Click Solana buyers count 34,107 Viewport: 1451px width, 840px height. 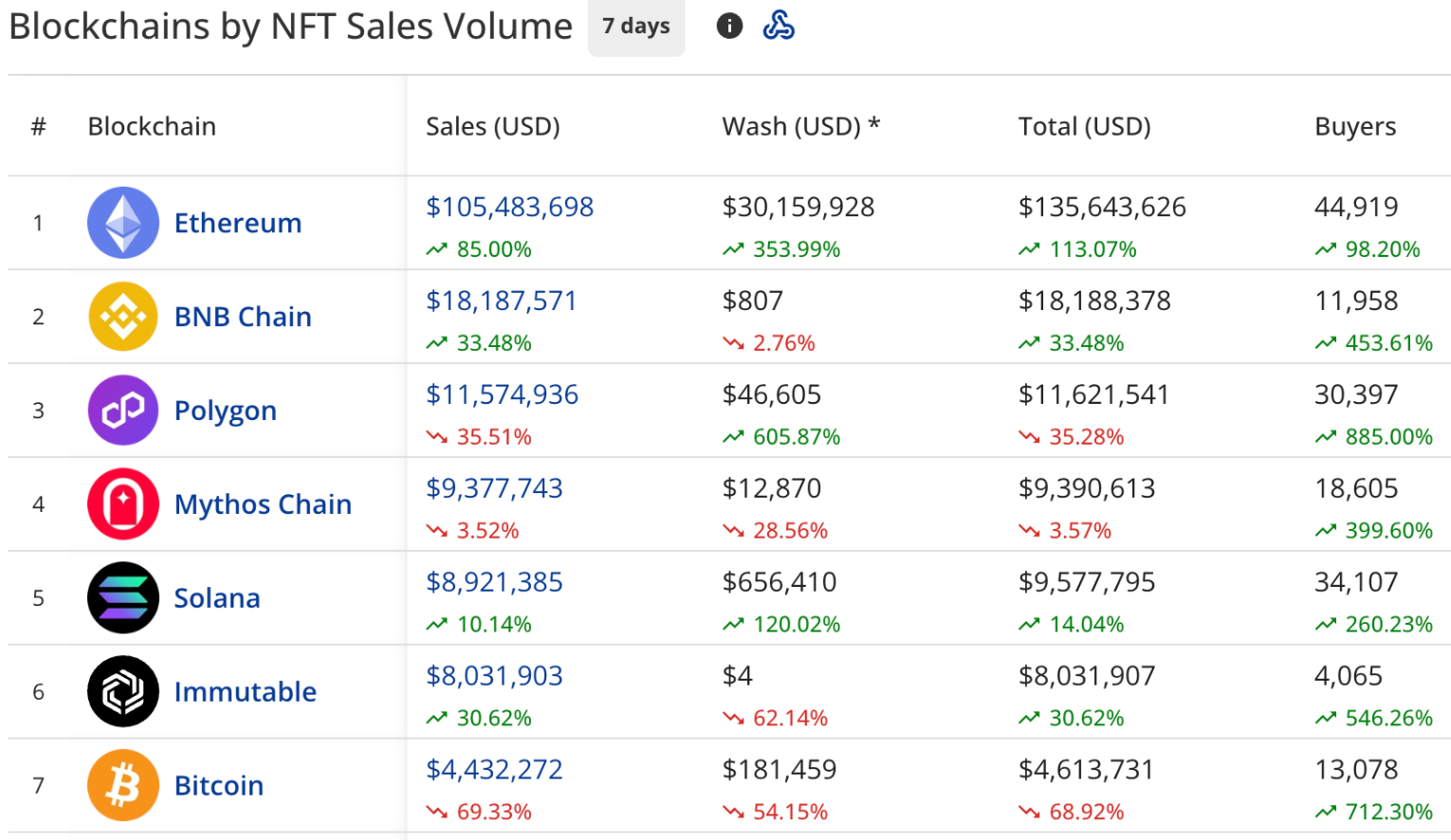click(x=1356, y=582)
